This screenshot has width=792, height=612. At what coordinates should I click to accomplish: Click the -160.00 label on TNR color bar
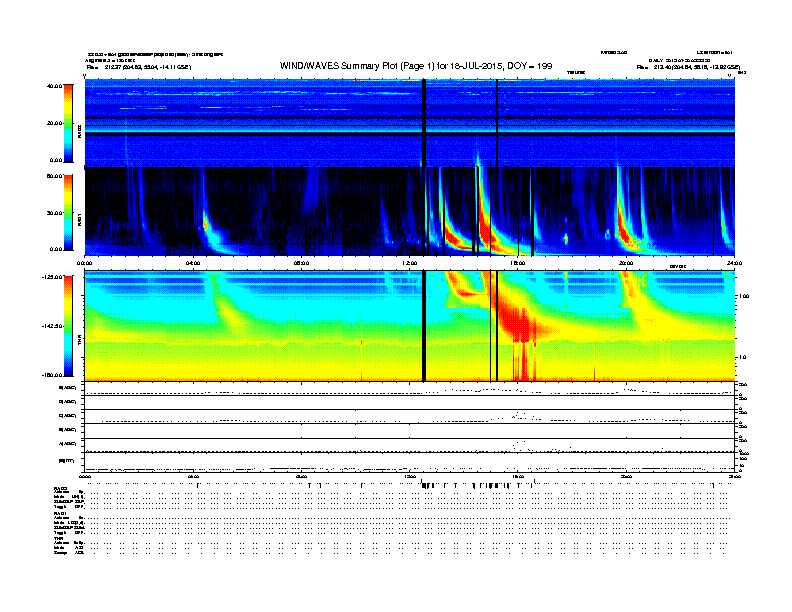point(52,375)
